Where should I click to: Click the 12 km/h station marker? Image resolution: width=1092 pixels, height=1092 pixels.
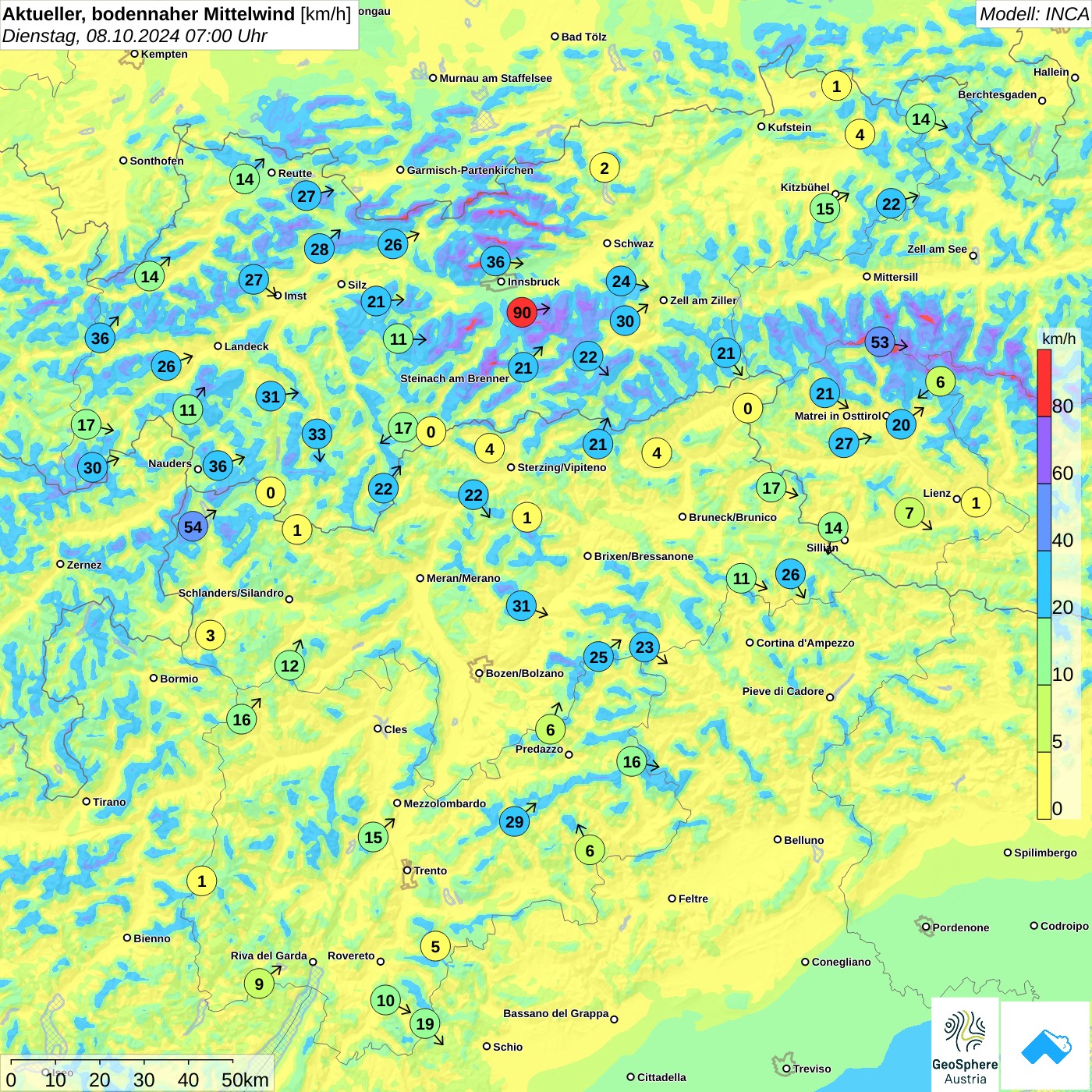pyautogui.click(x=289, y=666)
